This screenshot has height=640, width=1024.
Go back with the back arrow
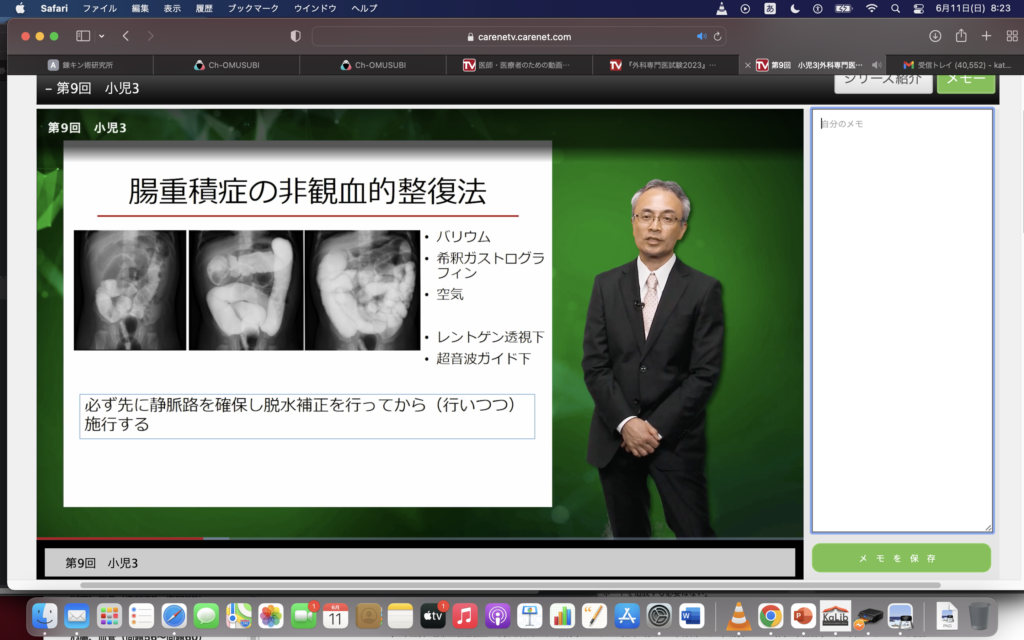click(x=126, y=36)
